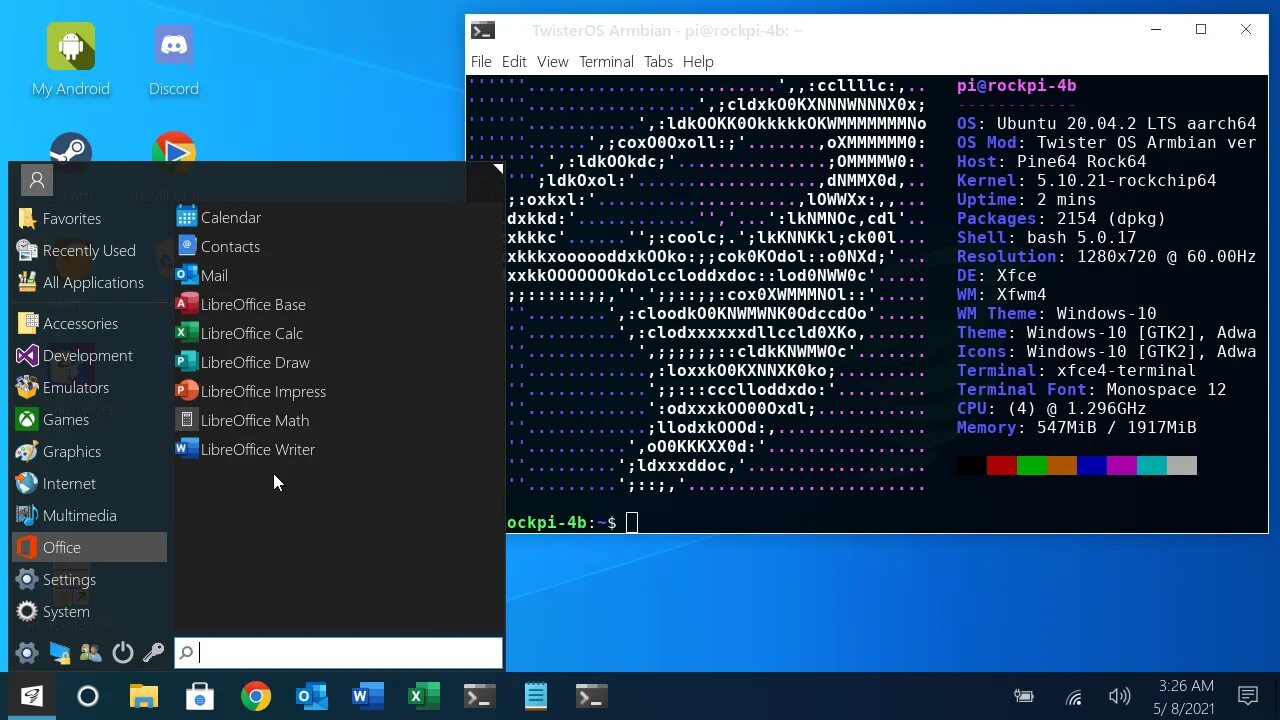Show Recently Used applications
The width and height of the screenshot is (1280, 720).
point(89,250)
